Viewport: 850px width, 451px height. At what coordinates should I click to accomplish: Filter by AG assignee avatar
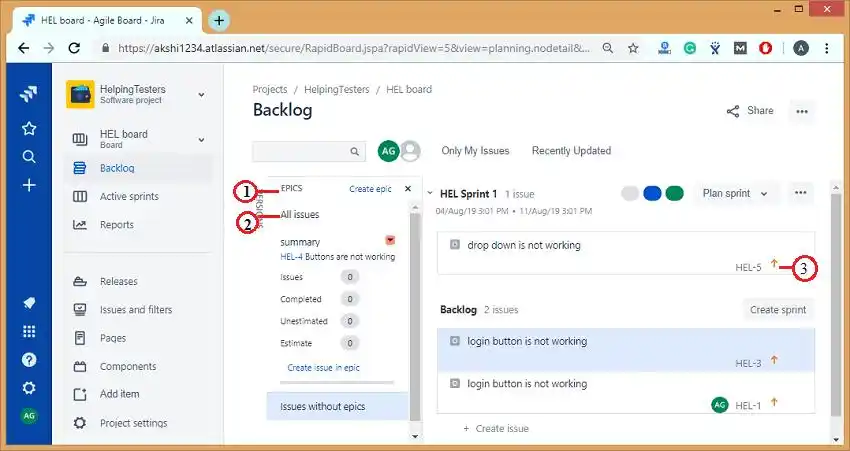point(388,151)
